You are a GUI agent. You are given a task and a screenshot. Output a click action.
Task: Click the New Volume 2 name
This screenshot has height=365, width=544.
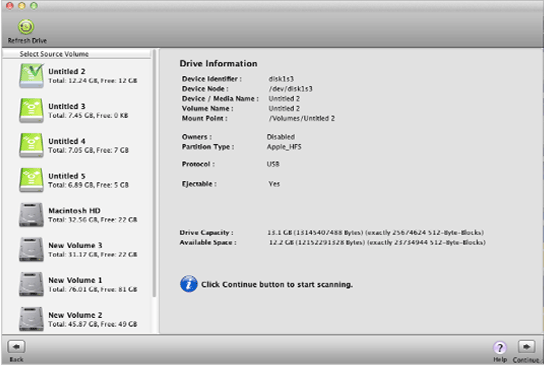tap(75, 315)
